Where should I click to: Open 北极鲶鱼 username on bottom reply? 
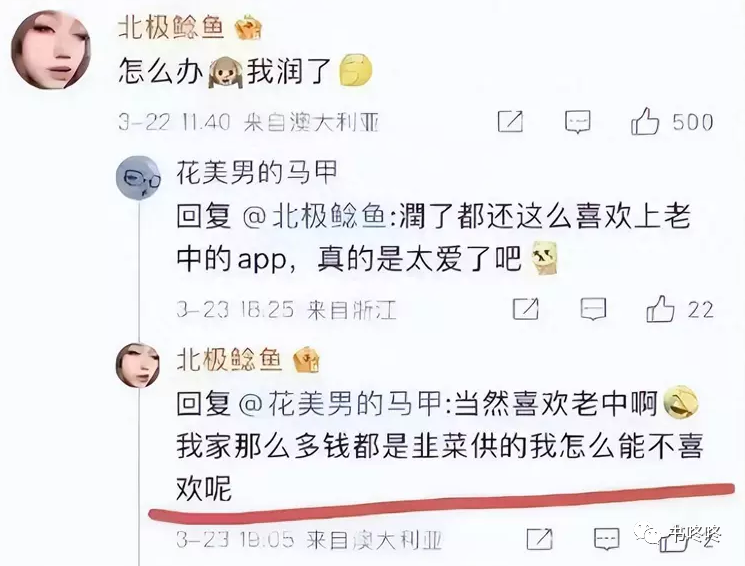coord(229,359)
